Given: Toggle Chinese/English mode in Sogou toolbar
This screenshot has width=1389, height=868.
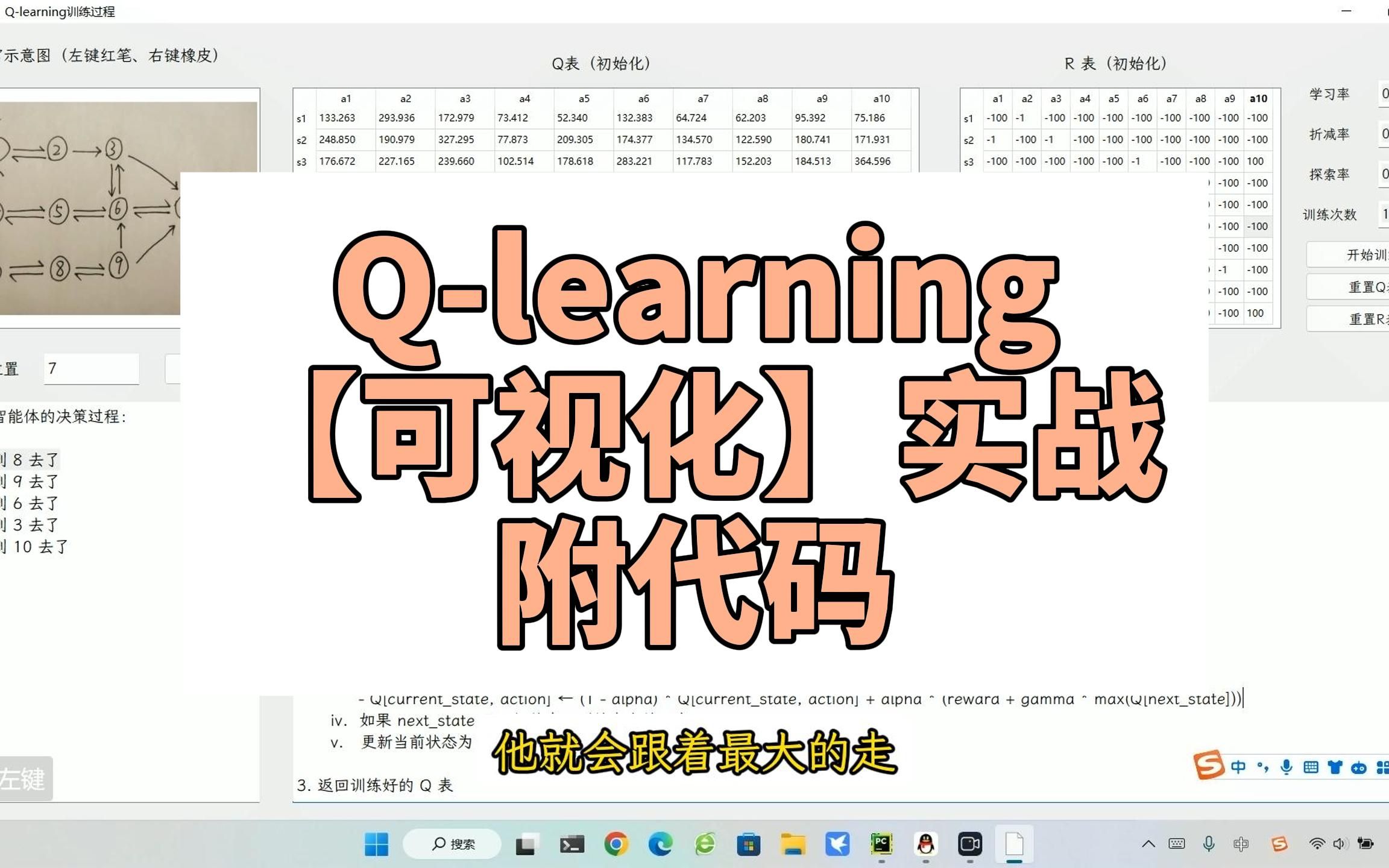Looking at the screenshot, I should 1238,767.
